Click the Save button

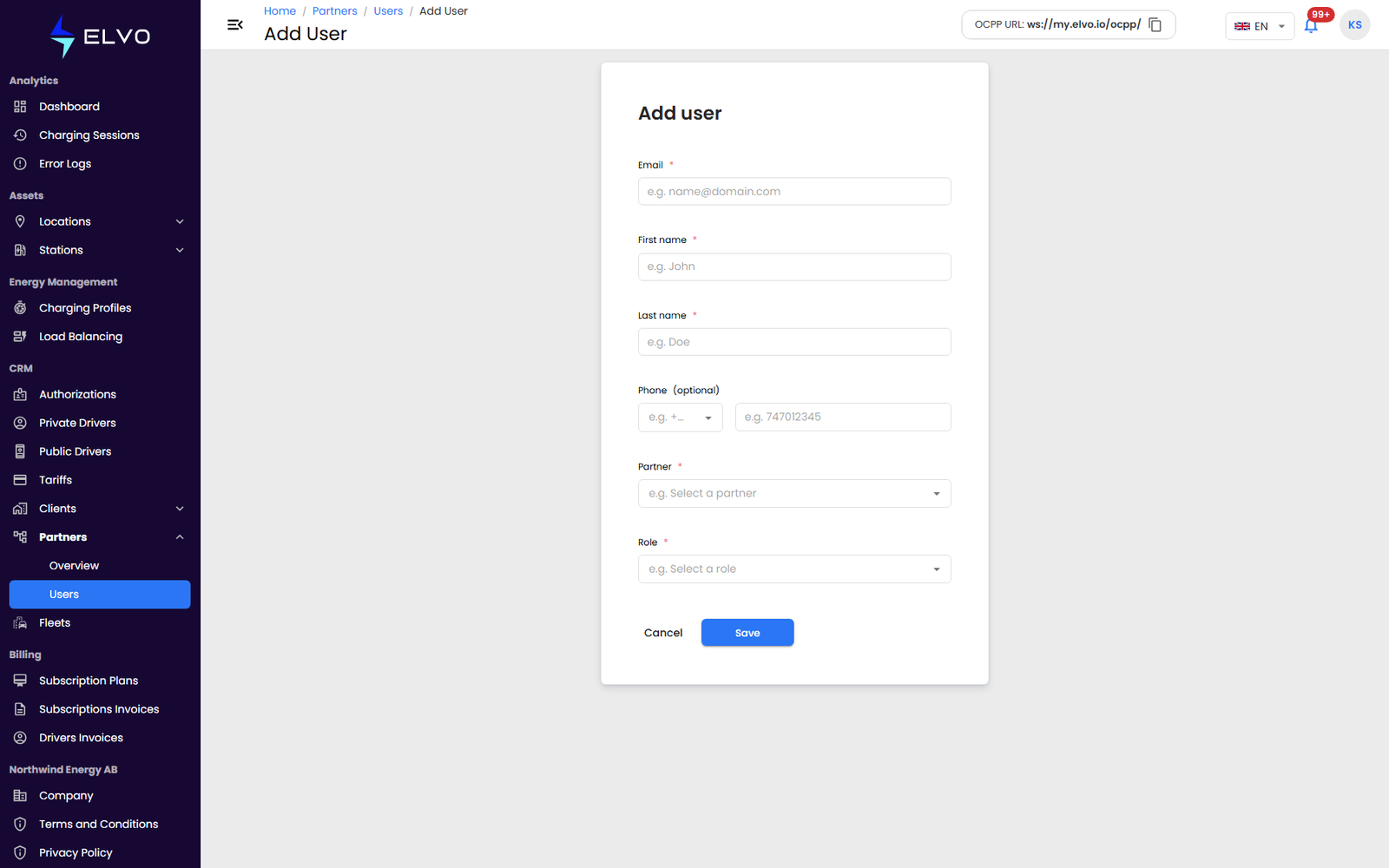[747, 633]
